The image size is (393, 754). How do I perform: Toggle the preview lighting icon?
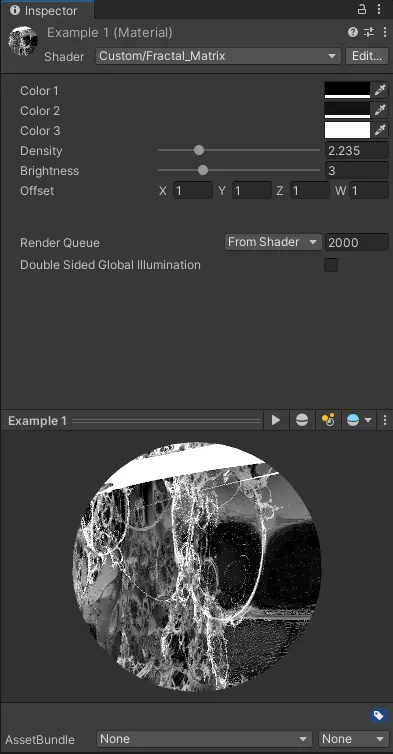click(x=328, y=420)
